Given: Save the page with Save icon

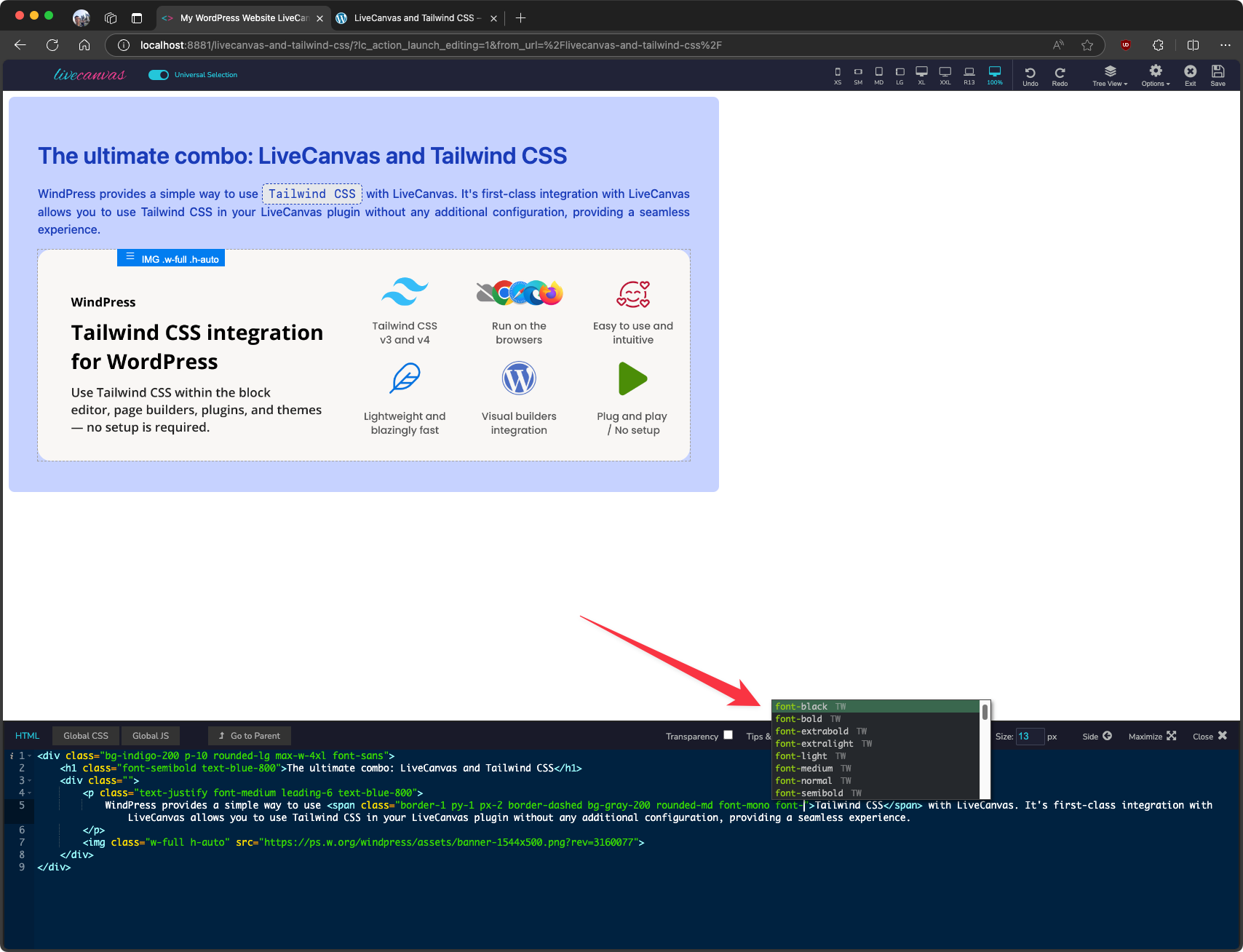Looking at the screenshot, I should 1218,75.
